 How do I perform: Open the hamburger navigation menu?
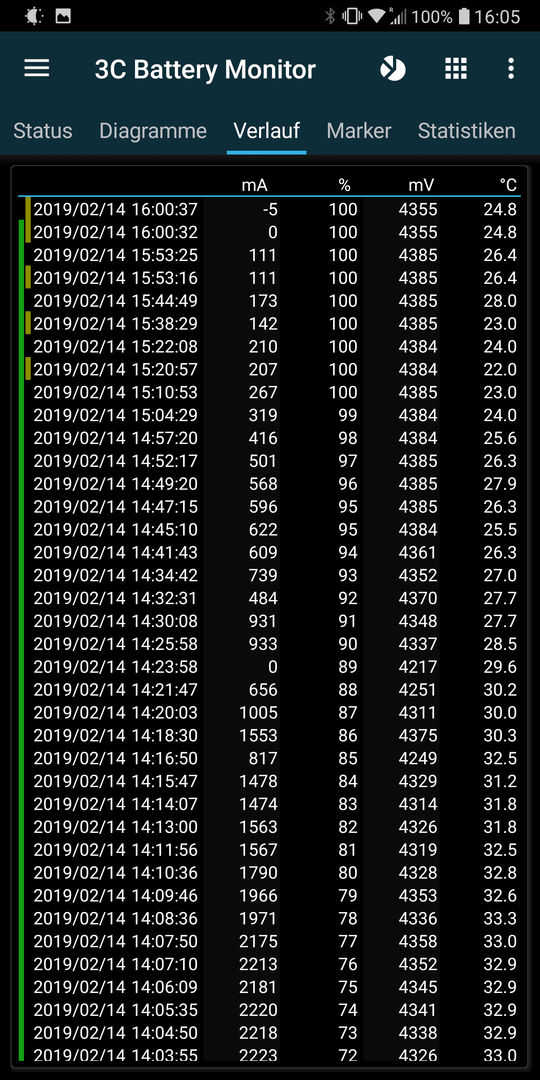point(37,68)
